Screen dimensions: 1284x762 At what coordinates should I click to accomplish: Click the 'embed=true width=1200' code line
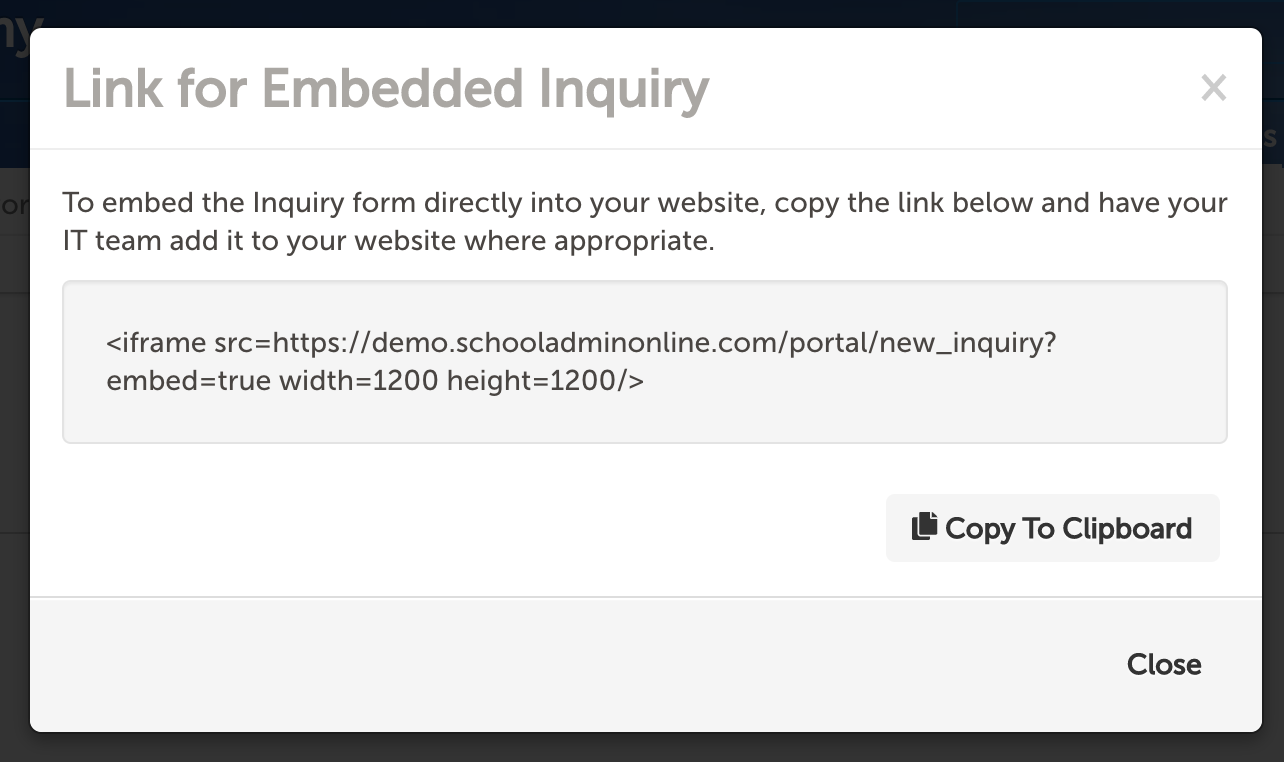[x=272, y=381]
